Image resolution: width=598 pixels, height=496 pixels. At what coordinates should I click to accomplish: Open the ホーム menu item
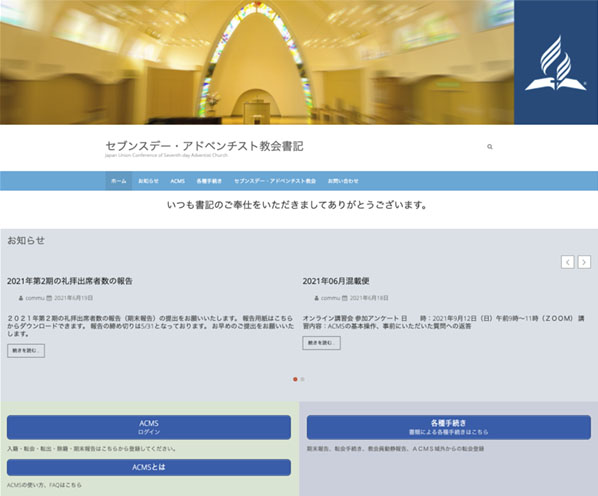[x=119, y=181]
